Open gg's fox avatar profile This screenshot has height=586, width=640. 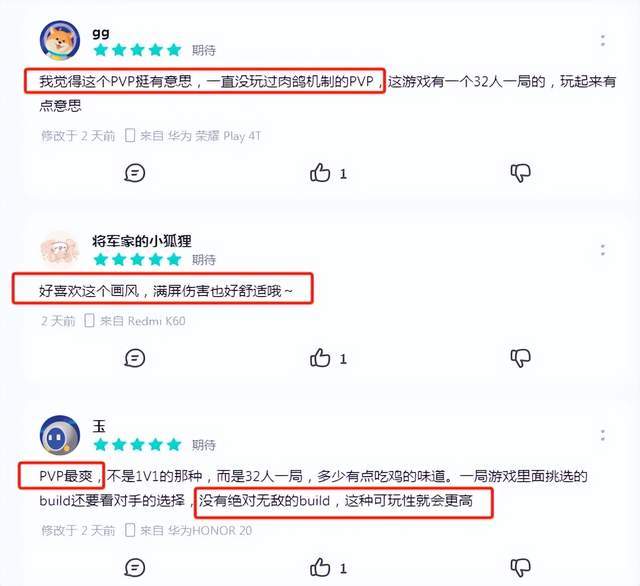coord(60,41)
